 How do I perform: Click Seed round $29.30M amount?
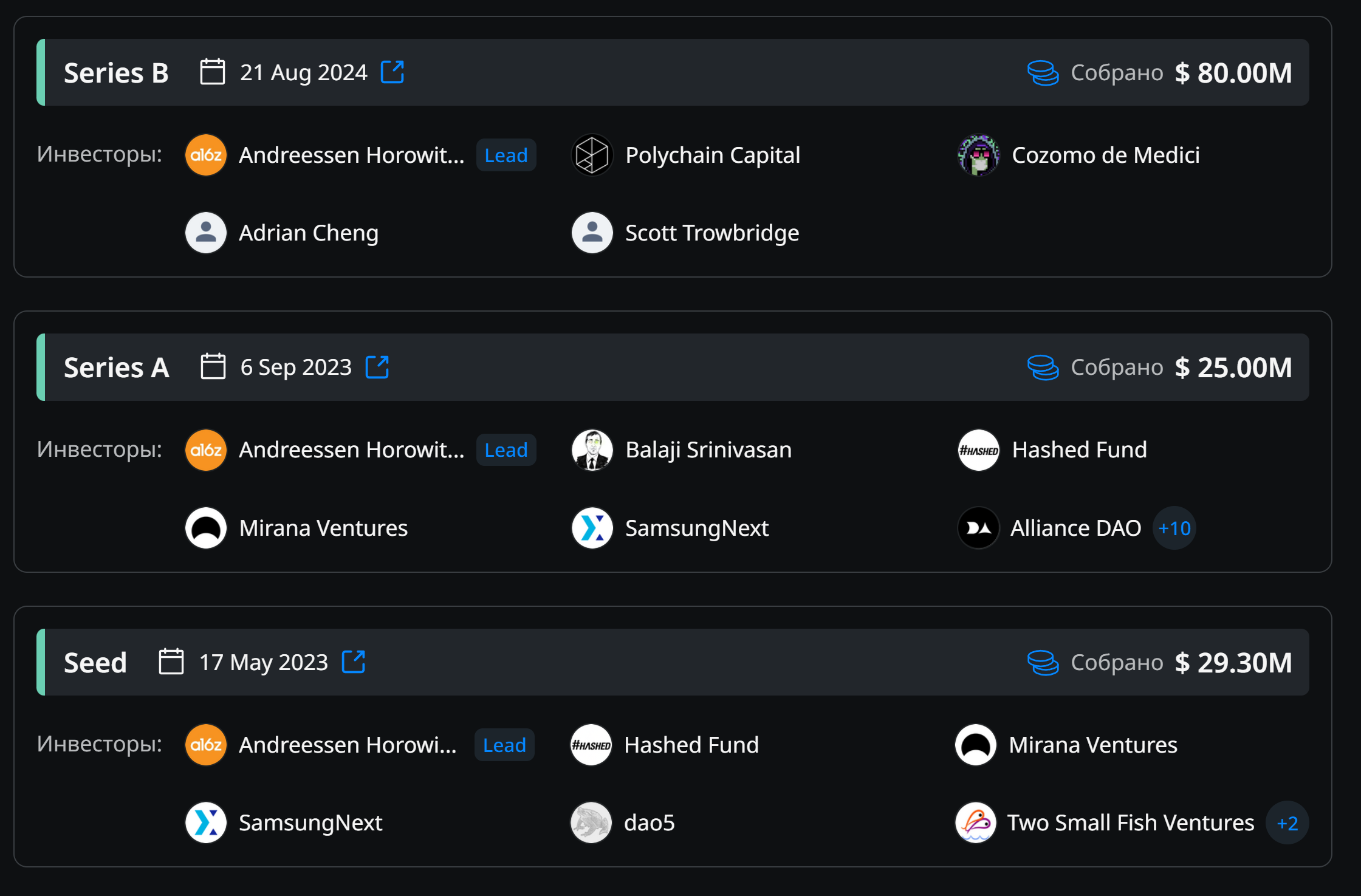[x=1233, y=662]
